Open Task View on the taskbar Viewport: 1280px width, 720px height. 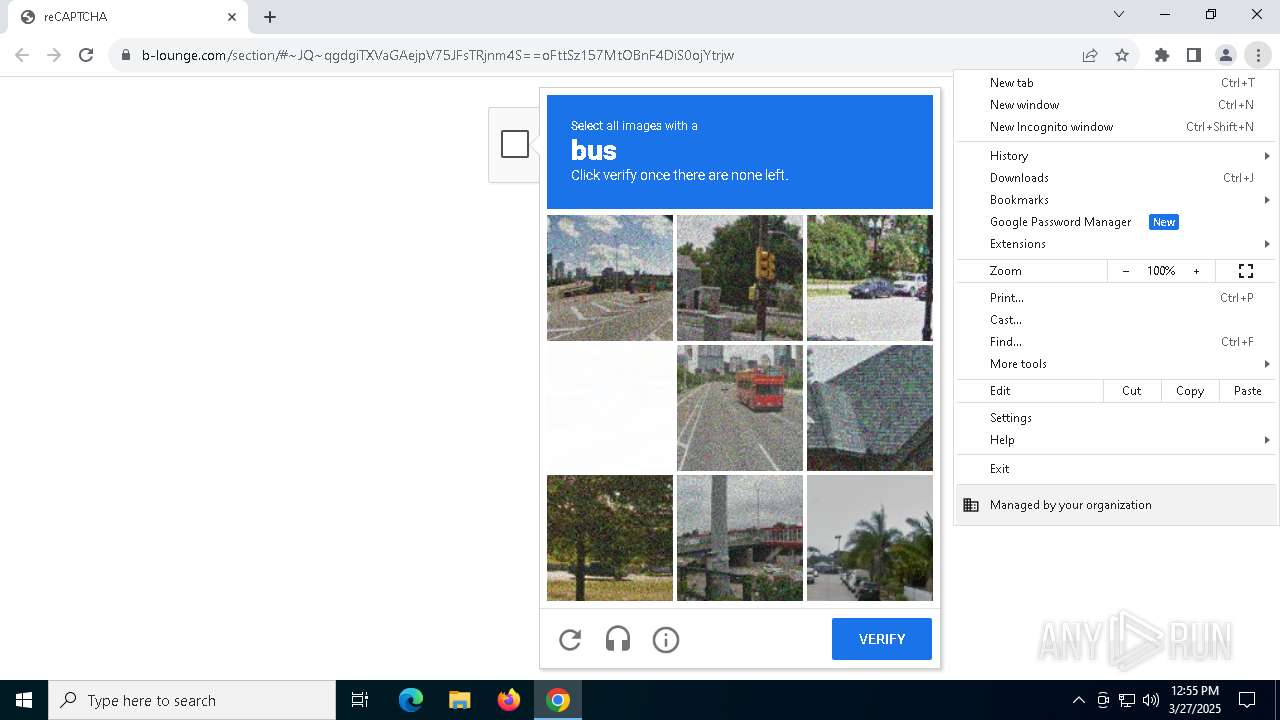(360, 700)
